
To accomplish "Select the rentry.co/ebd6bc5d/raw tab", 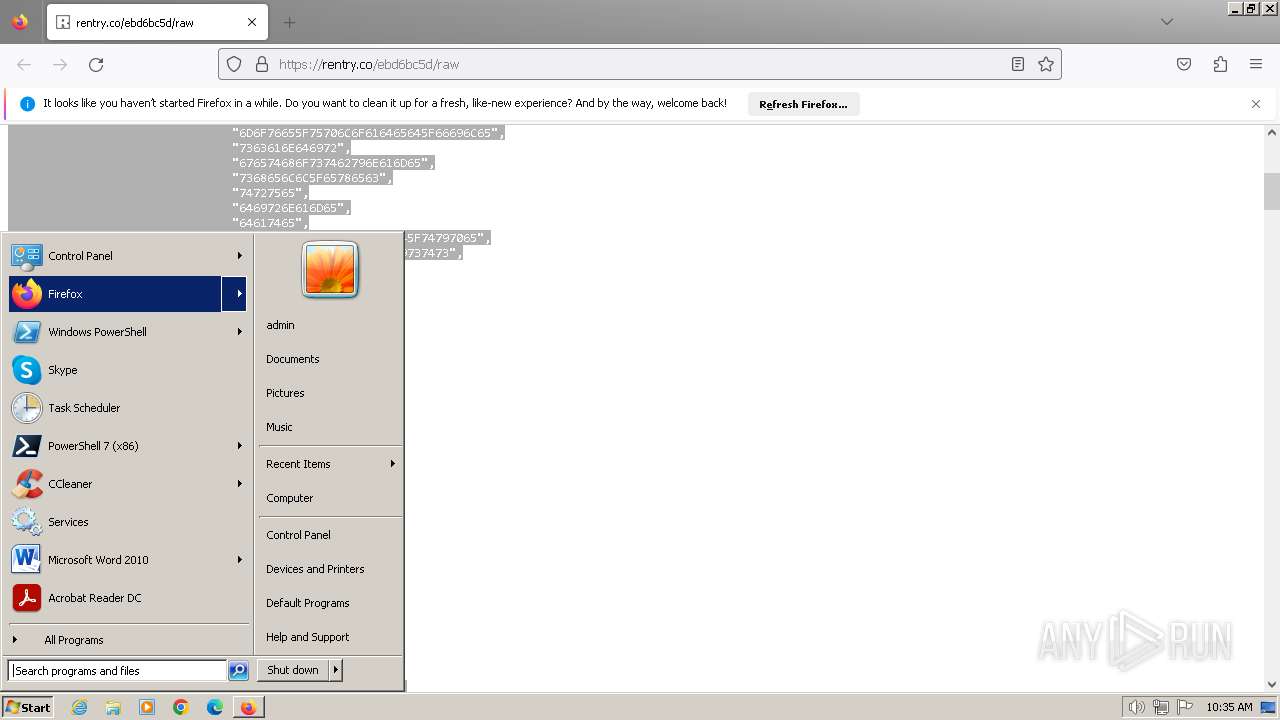I will click(x=155, y=22).
